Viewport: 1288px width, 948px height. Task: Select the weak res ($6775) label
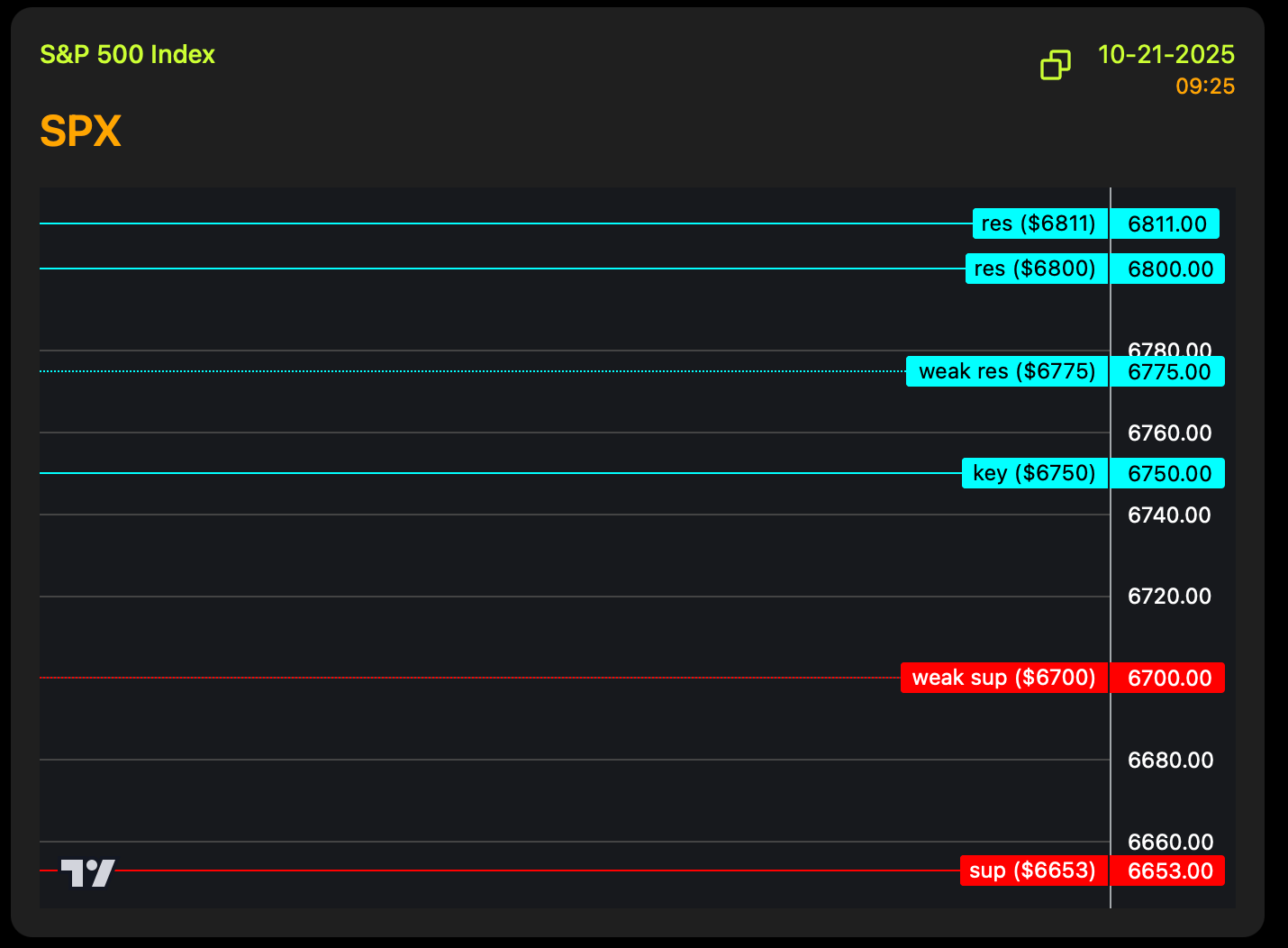pos(1006,371)
